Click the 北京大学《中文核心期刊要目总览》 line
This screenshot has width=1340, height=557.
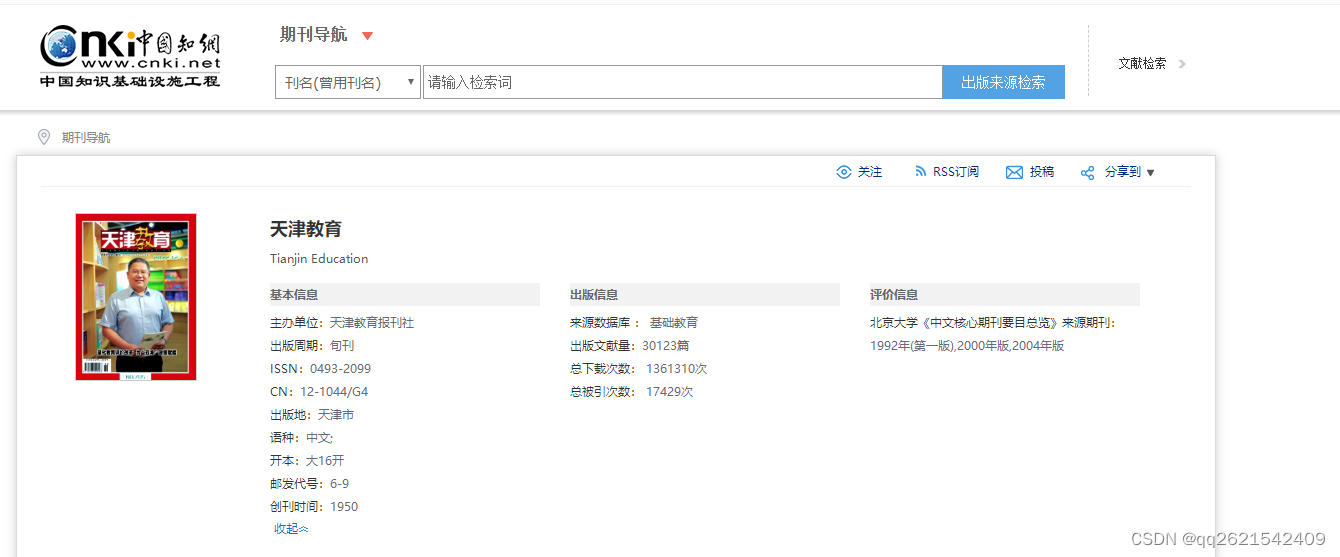click(x=992, y=323)
